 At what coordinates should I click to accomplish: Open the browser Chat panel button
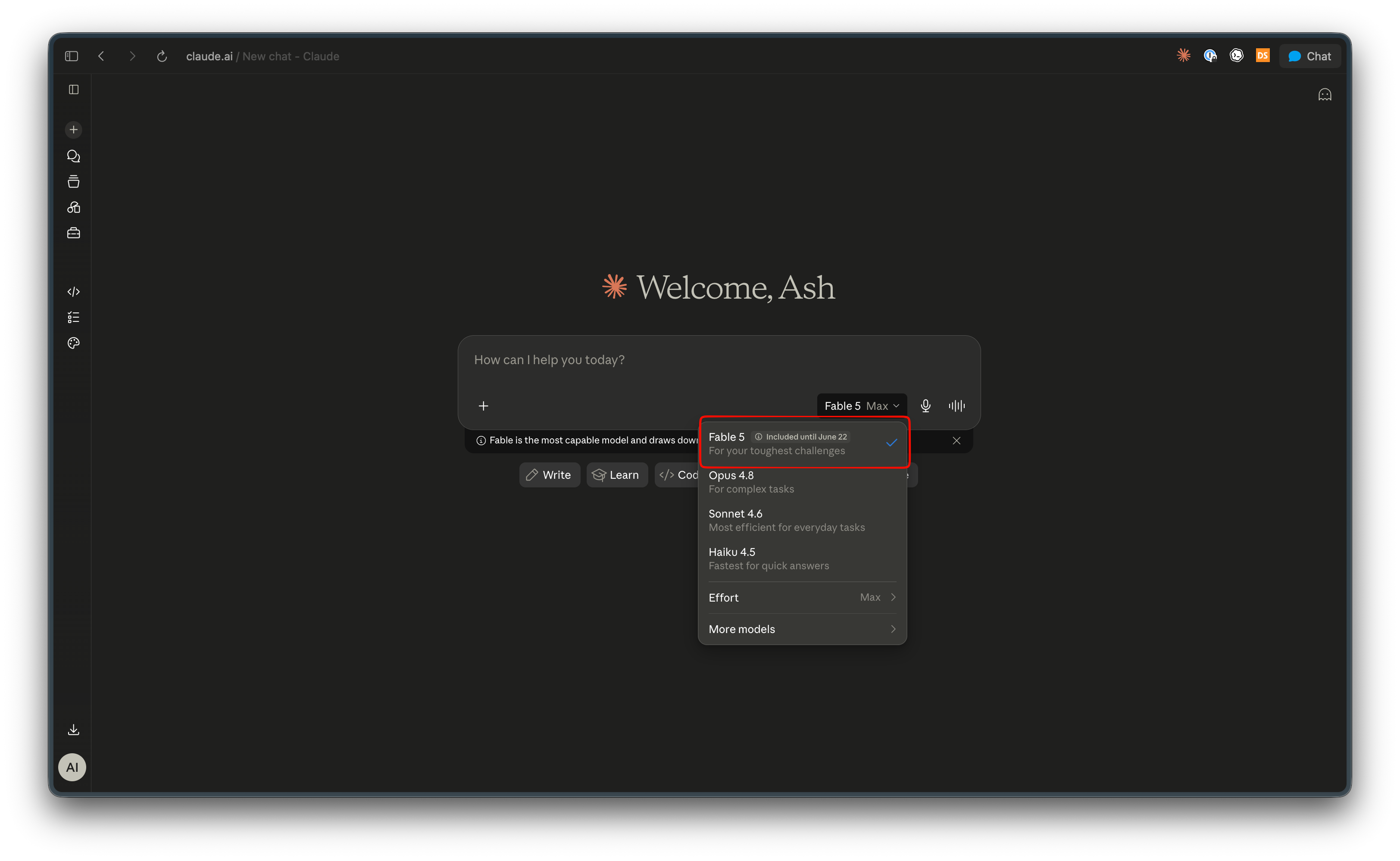coord(1309,56)
